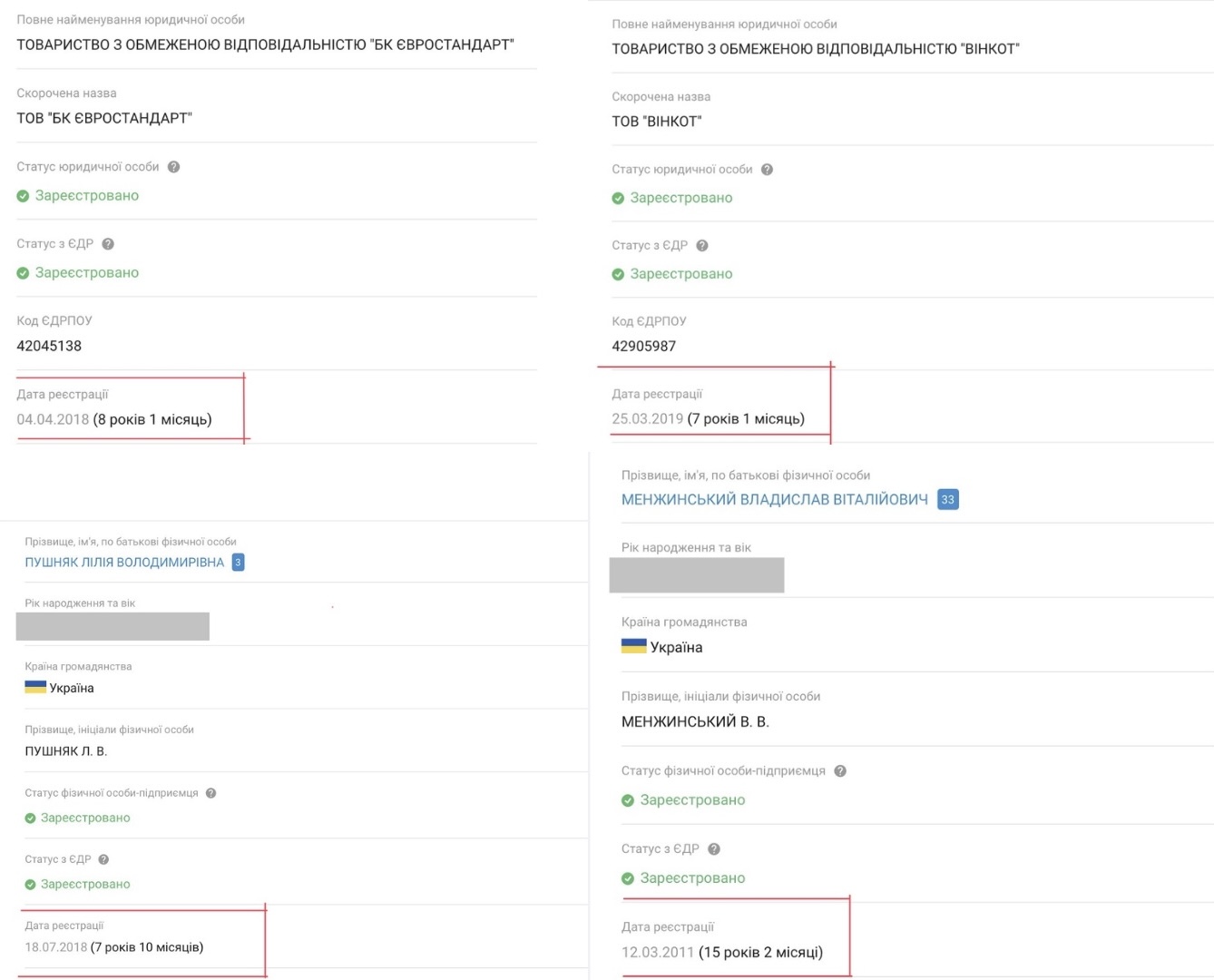Image resolution: width=1214 pixels, height=980 pixels.
Task: Click registration date 12.03.2011
Action: click(x=658, y=952)
